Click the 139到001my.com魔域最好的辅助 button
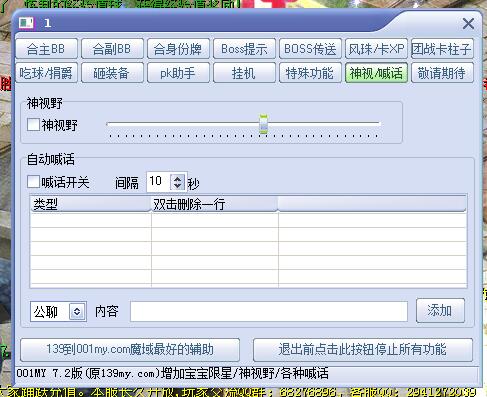487x397 pixels. [130, 350]
